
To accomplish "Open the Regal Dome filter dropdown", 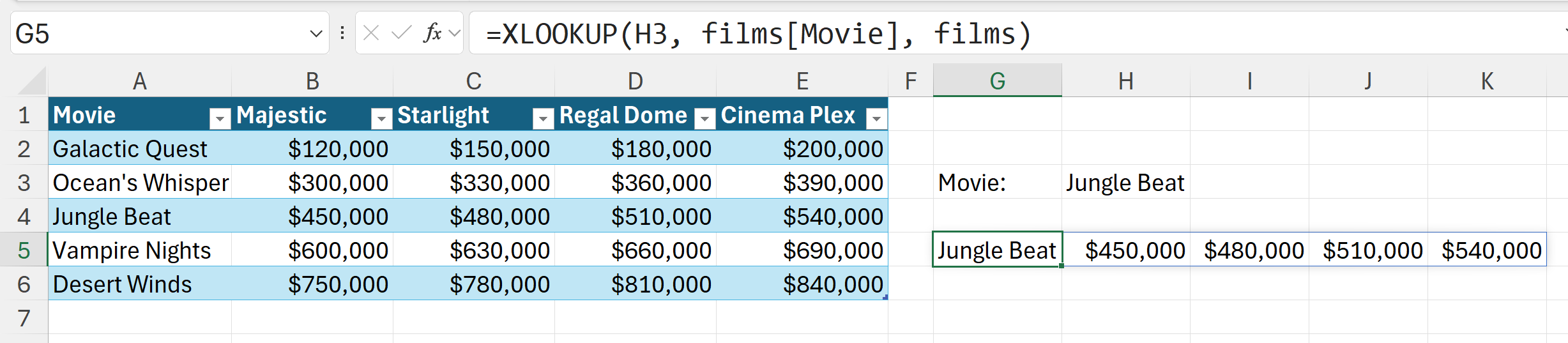I will tap(704, 118).
